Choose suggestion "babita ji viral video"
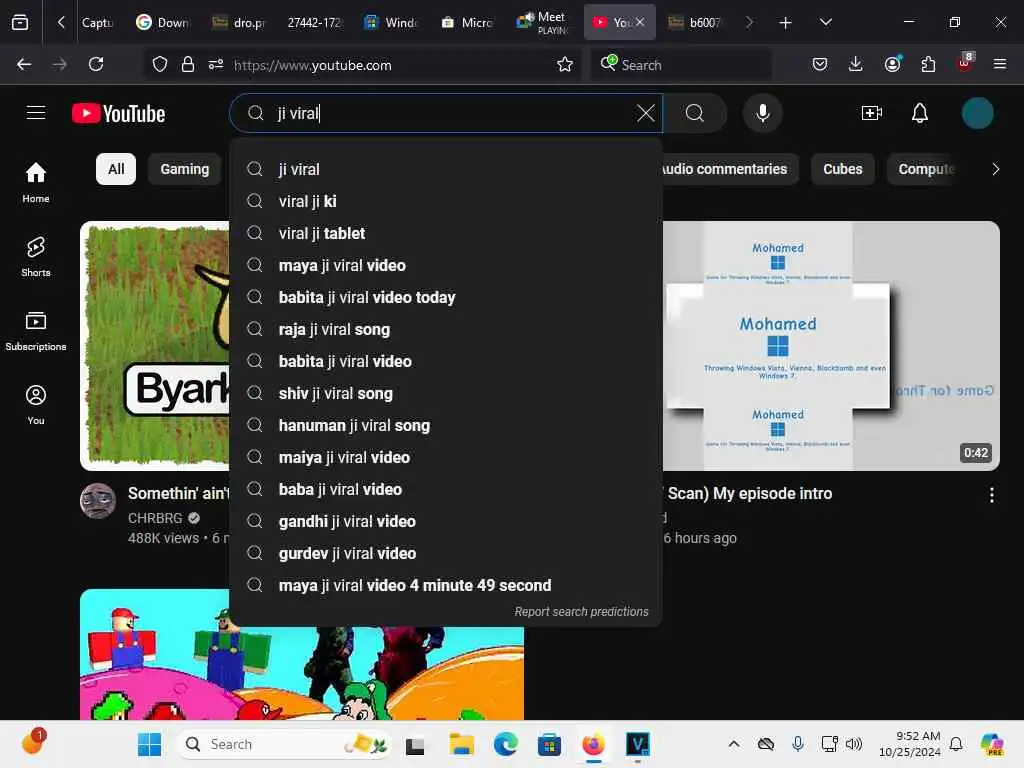 (x=446, y=361)
